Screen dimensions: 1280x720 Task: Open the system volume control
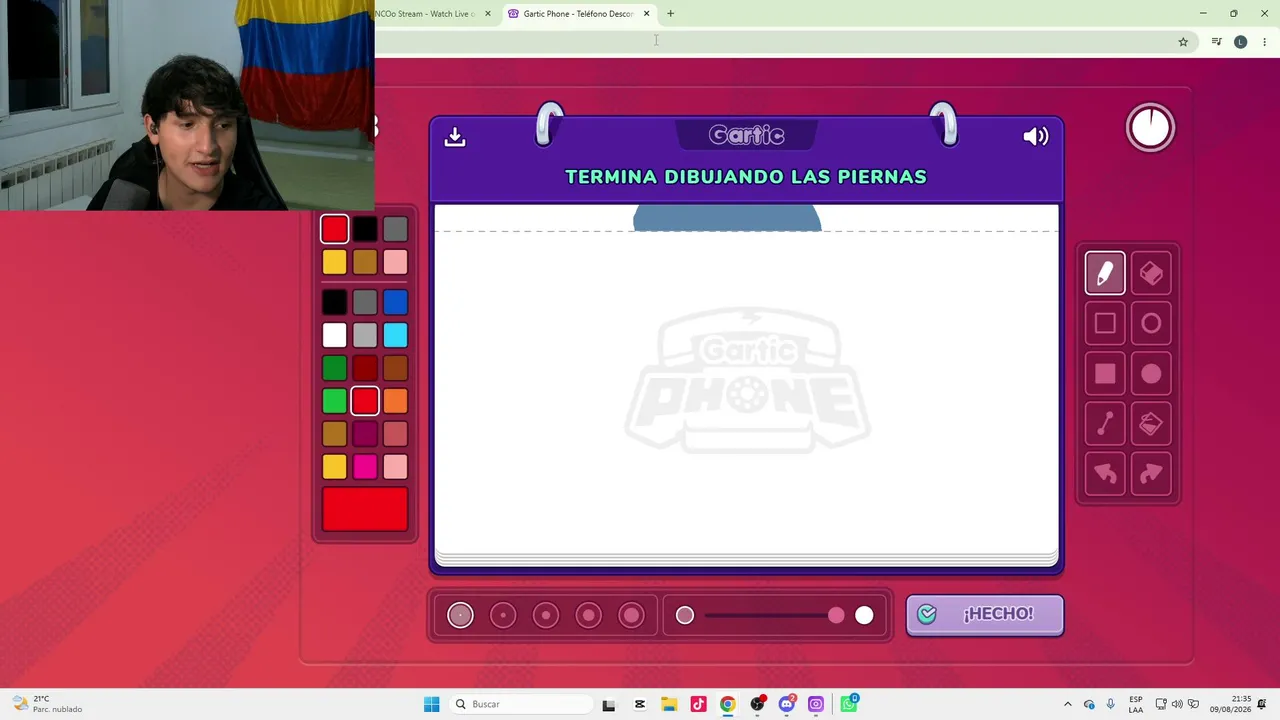[1177, 704]
